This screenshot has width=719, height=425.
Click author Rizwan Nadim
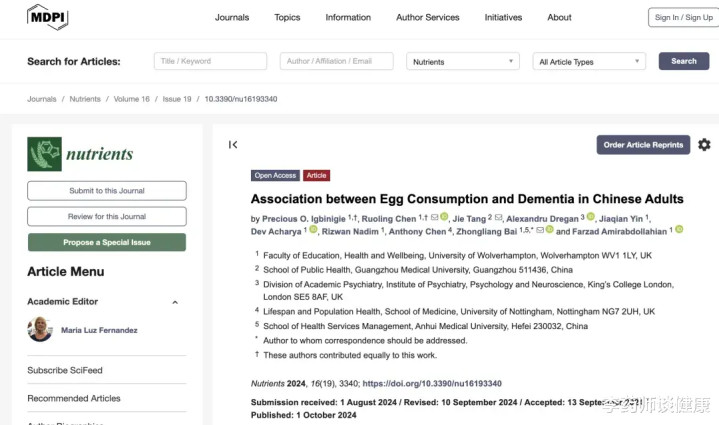pos(351,232)
